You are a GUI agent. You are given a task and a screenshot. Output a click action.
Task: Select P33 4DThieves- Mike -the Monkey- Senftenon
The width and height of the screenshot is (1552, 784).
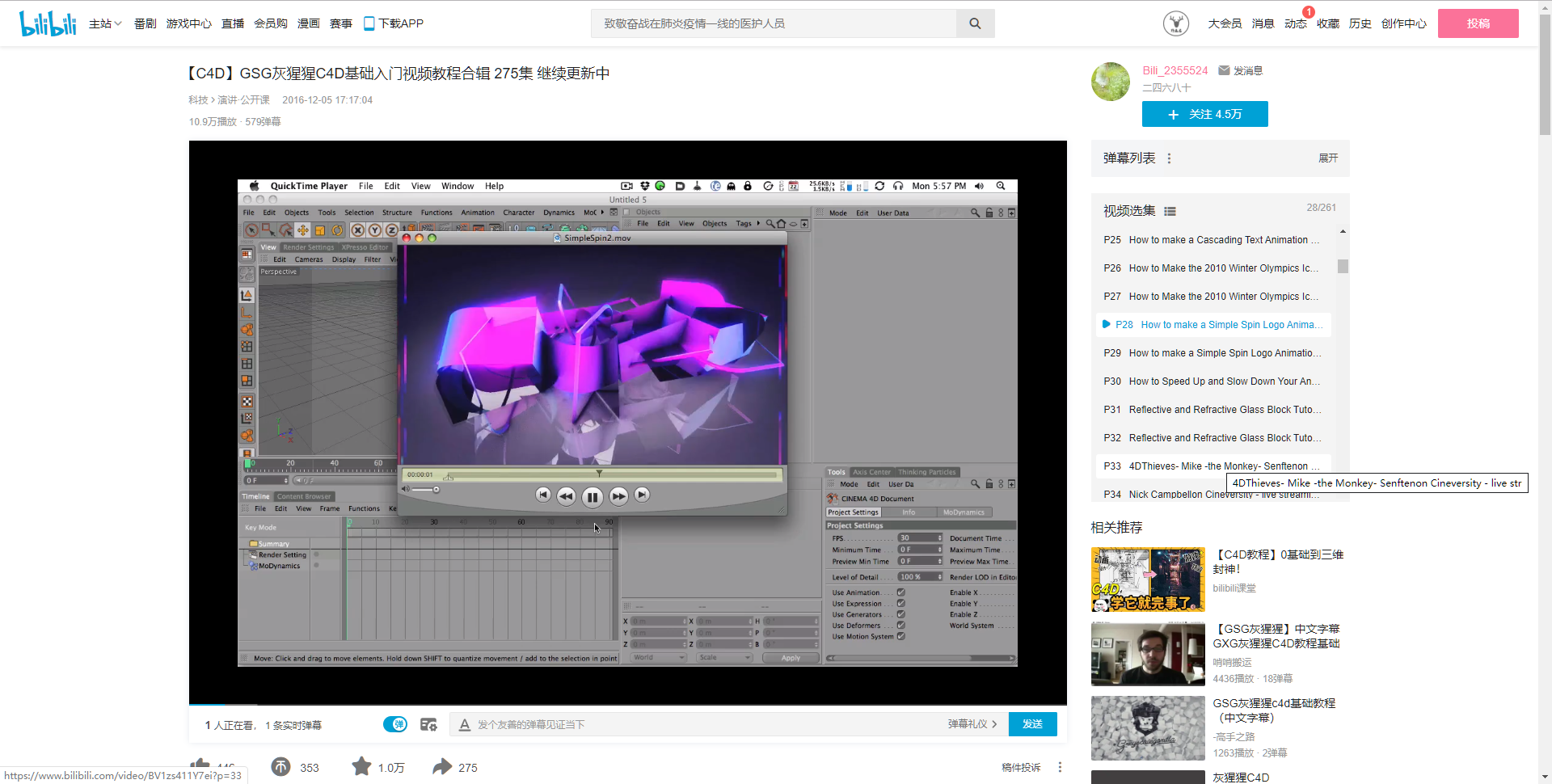click(1212, 466)
